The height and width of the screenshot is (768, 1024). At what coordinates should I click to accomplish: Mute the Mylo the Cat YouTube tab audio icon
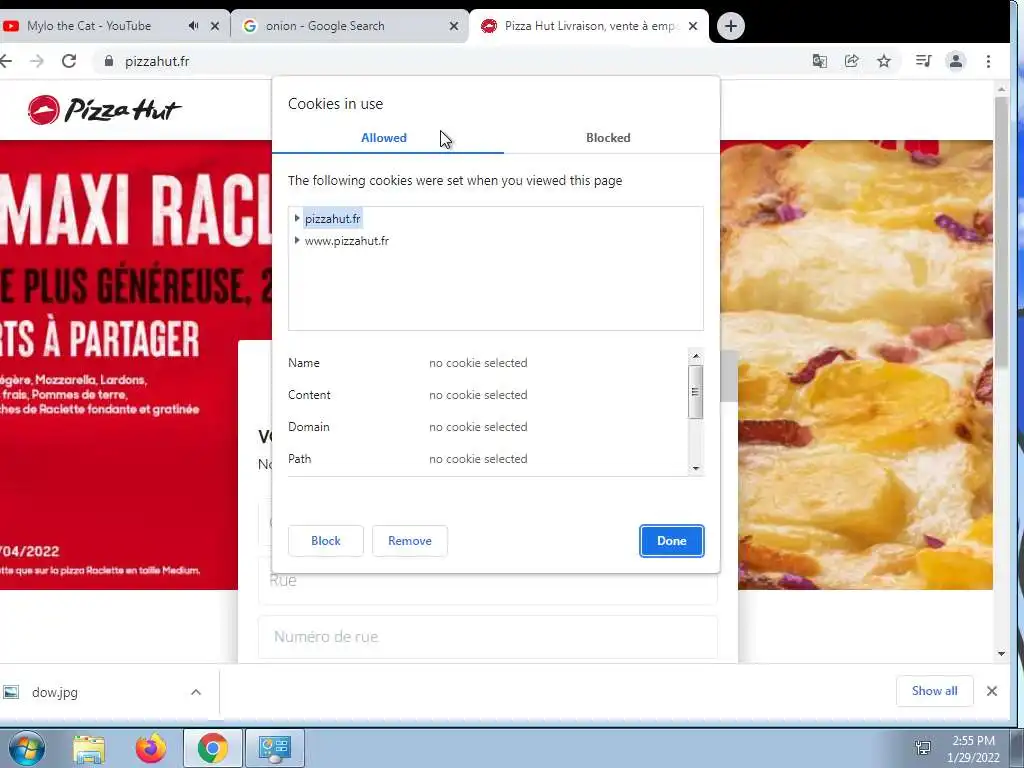(193, 26)
